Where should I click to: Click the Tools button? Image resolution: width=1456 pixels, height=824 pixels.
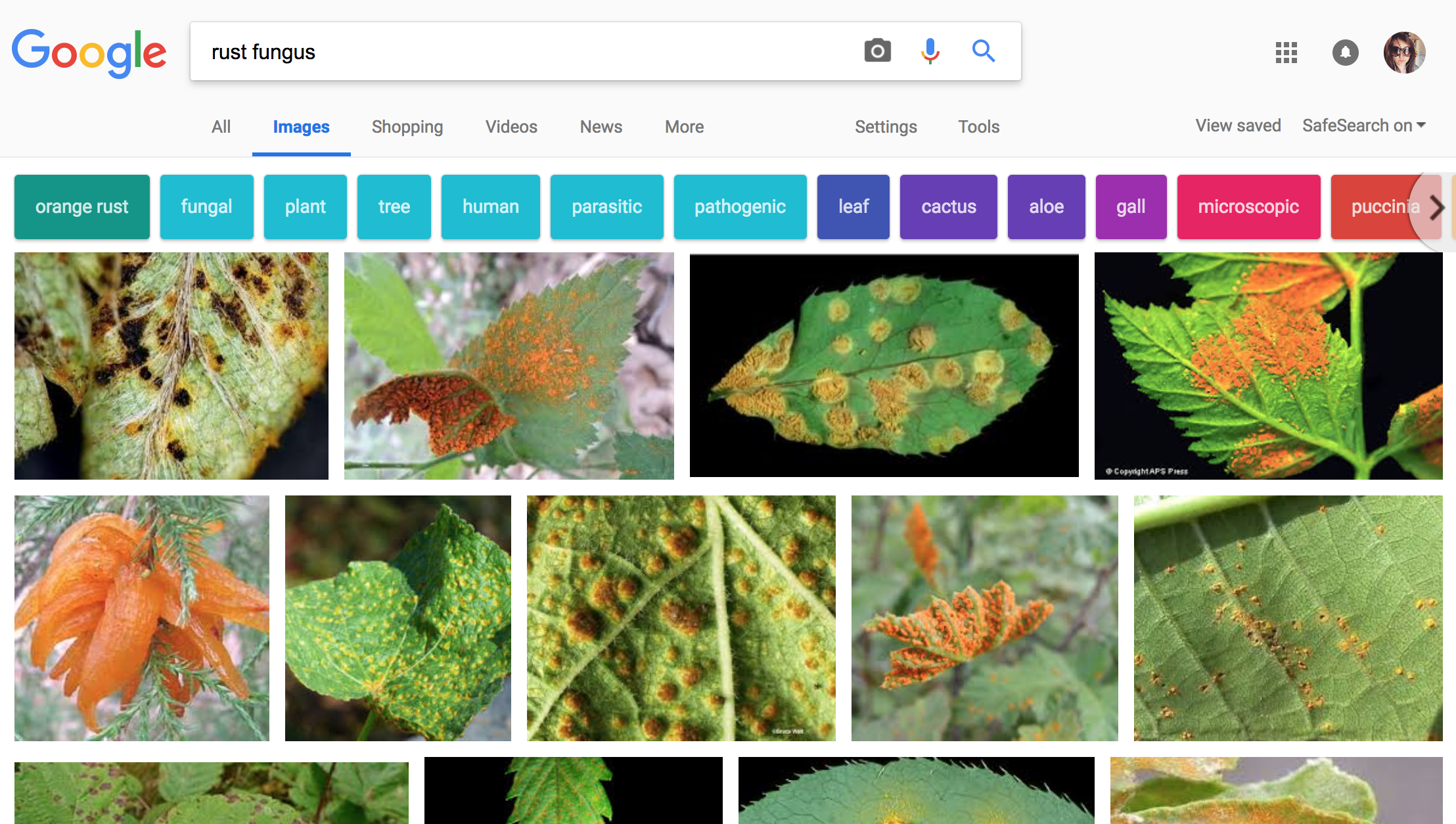point(978,127)
